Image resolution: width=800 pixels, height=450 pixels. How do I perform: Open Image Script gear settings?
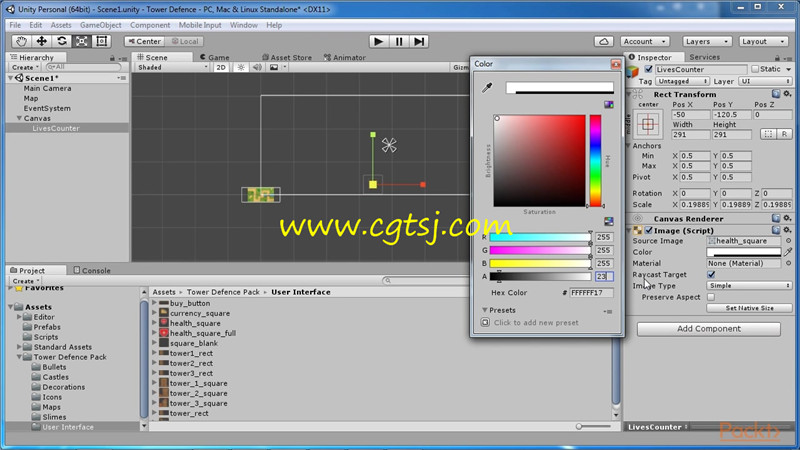tap(787, 230)
